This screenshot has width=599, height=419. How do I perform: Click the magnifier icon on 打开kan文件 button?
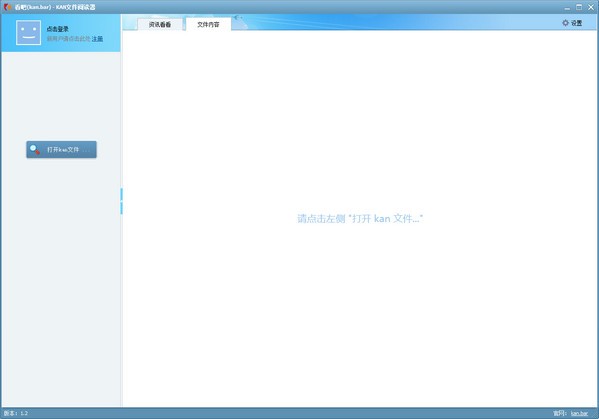(35, 149)
